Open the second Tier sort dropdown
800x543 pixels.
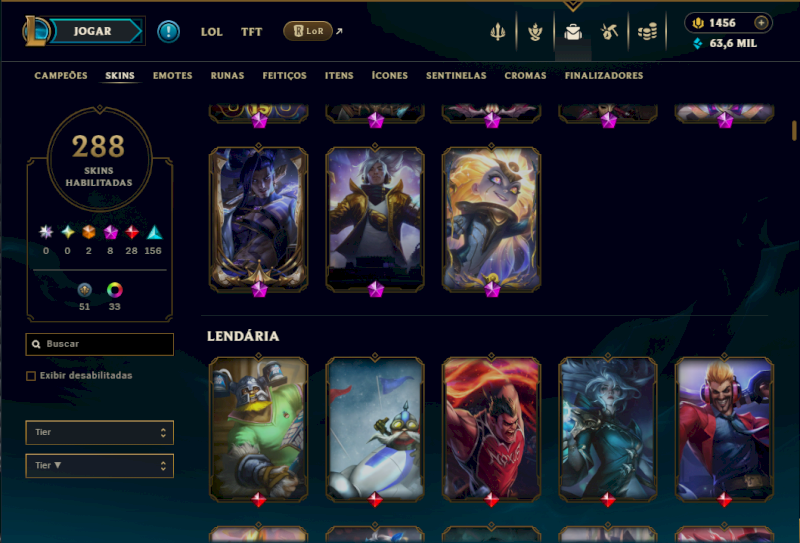99,466
